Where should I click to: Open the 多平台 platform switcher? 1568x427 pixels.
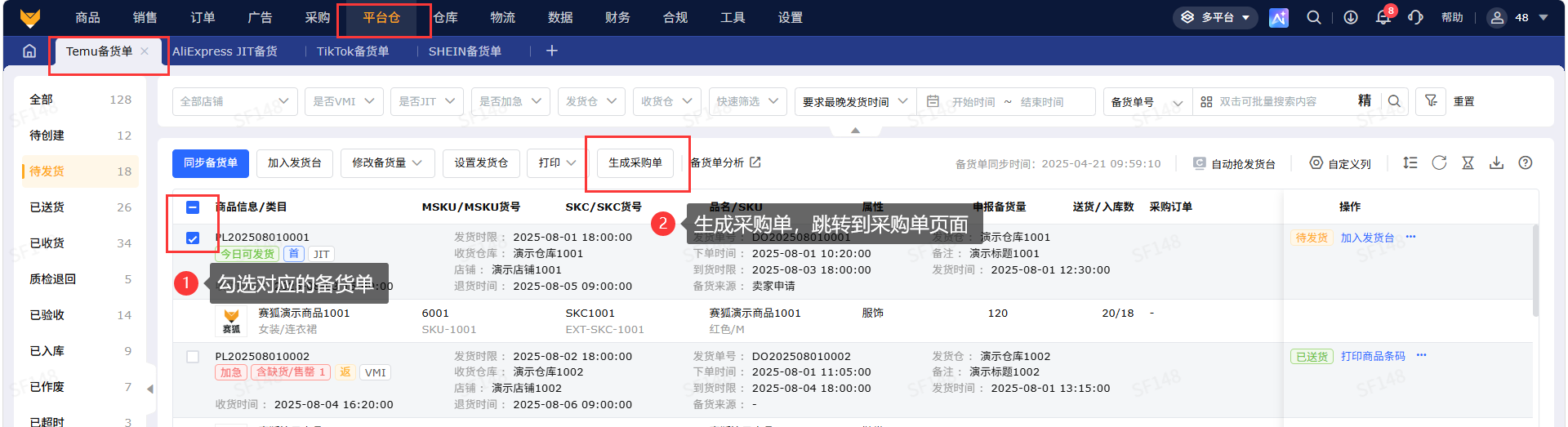pos(1216,17)
